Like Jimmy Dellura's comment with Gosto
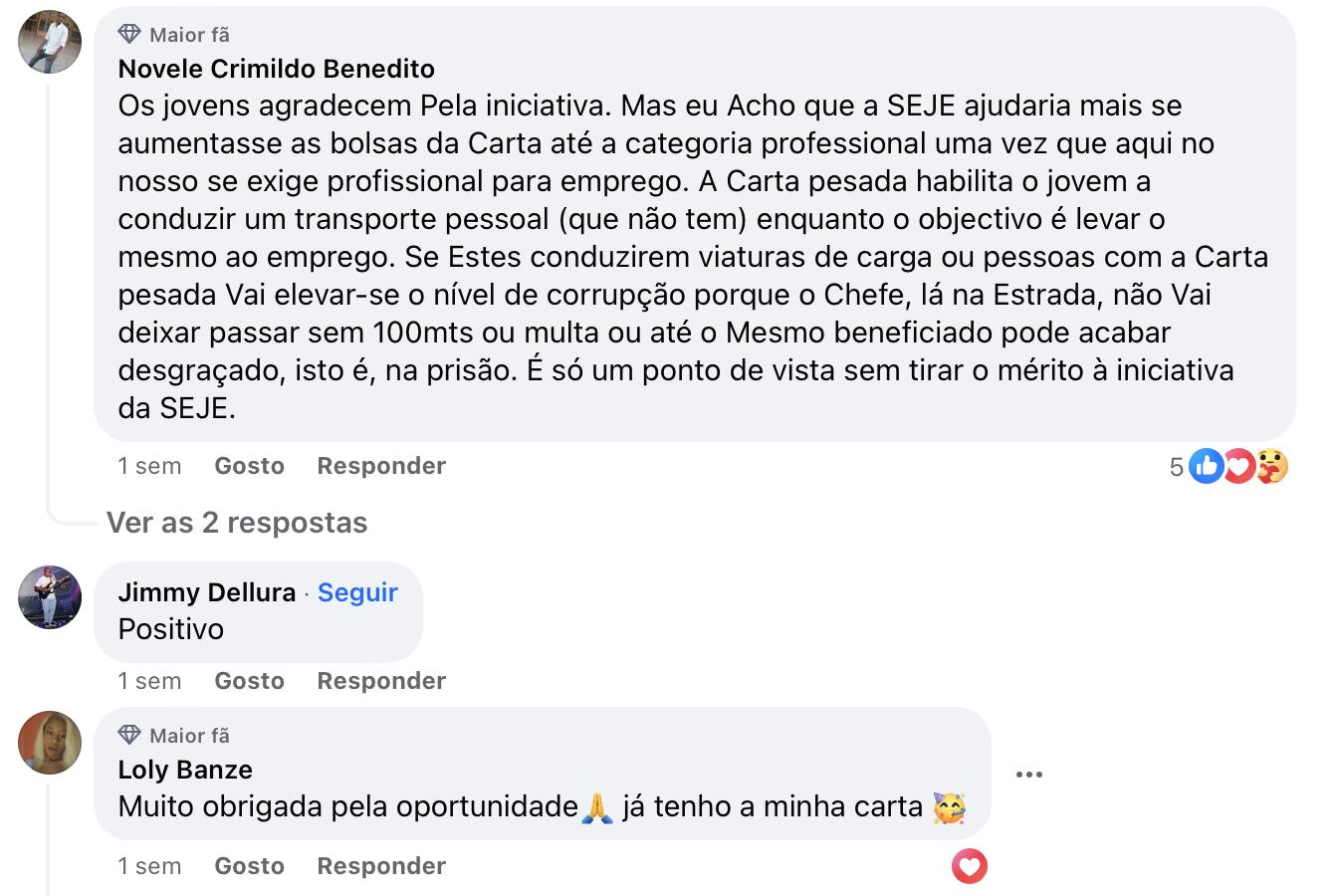This screenshot has width=1339, height=896. click(249, 681)
